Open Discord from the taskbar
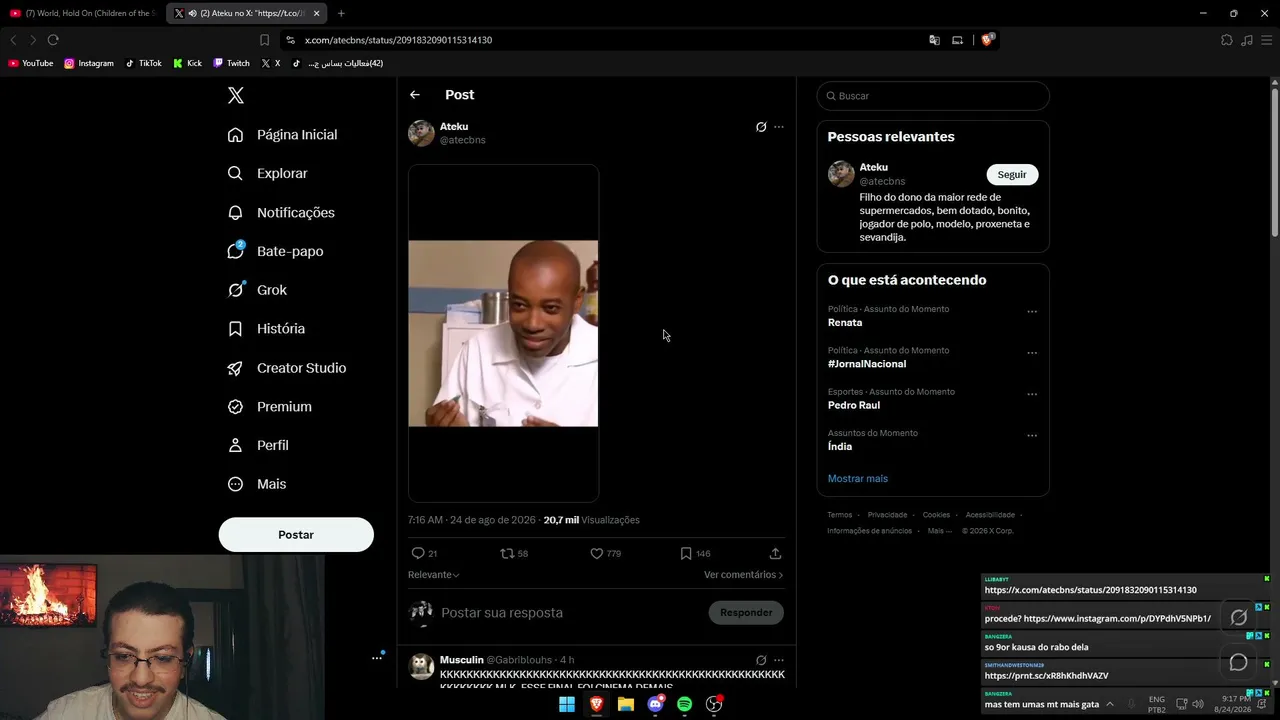 [655, 704]
